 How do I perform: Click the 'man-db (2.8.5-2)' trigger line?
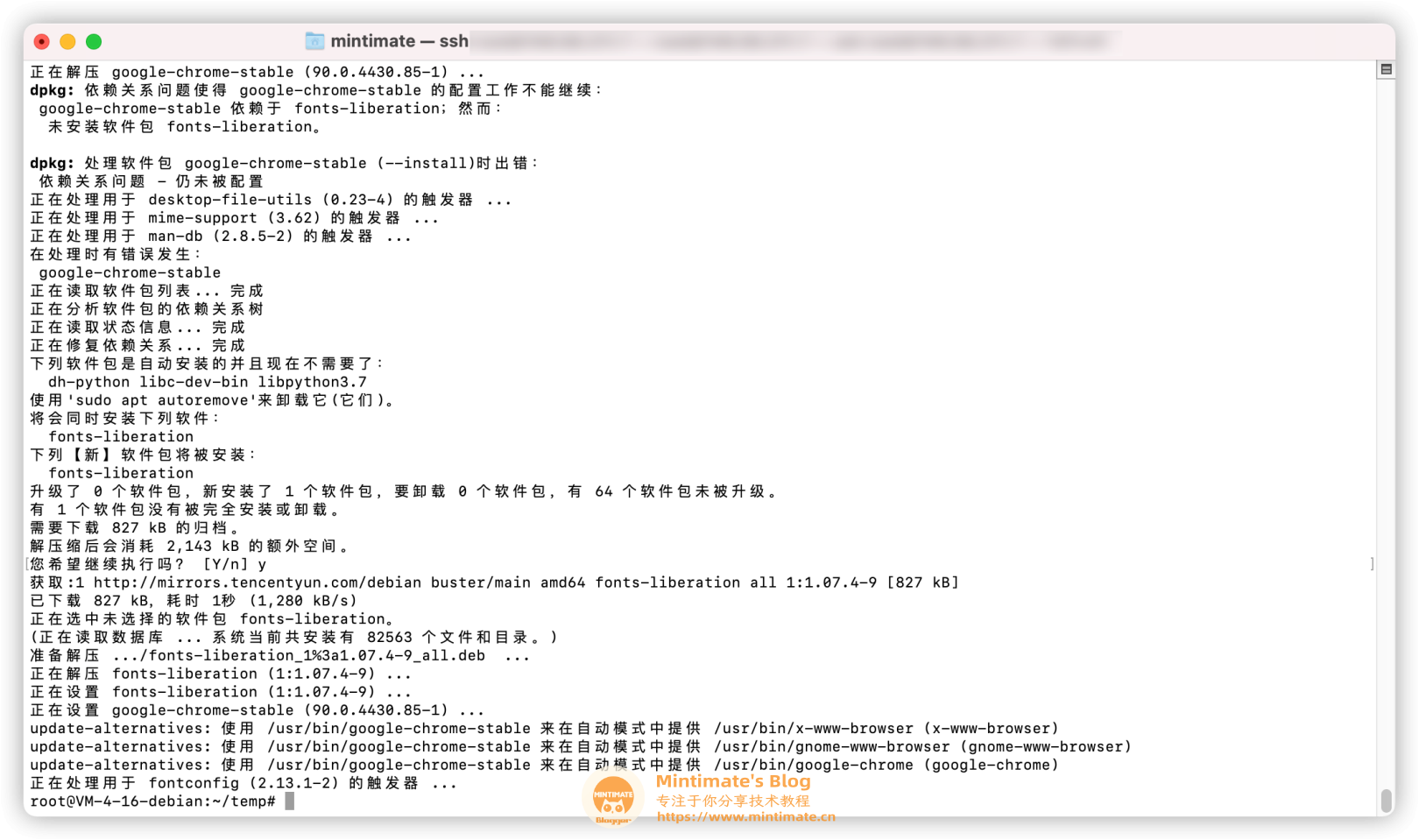click(x=221, y=236)
